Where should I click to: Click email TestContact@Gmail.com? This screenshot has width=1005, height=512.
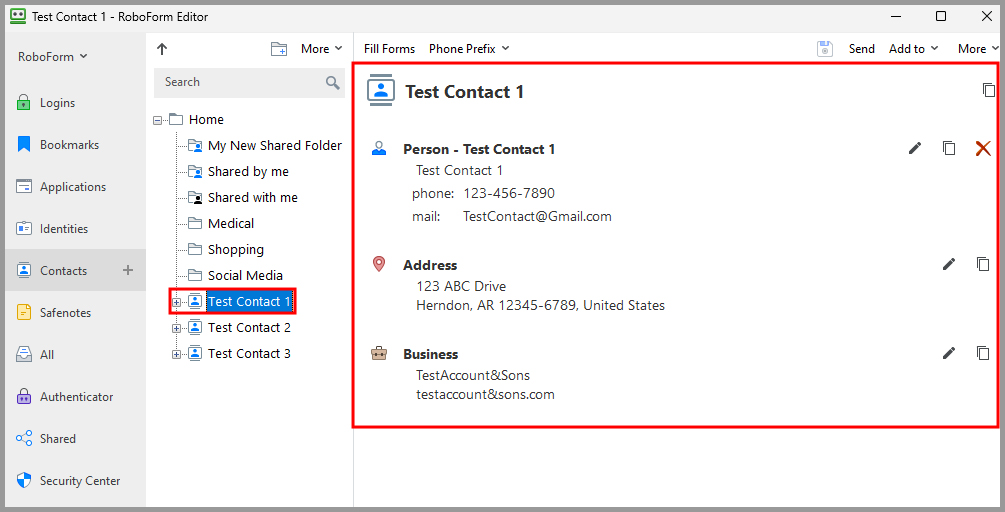pyautogui.click(x=537, y=217)
